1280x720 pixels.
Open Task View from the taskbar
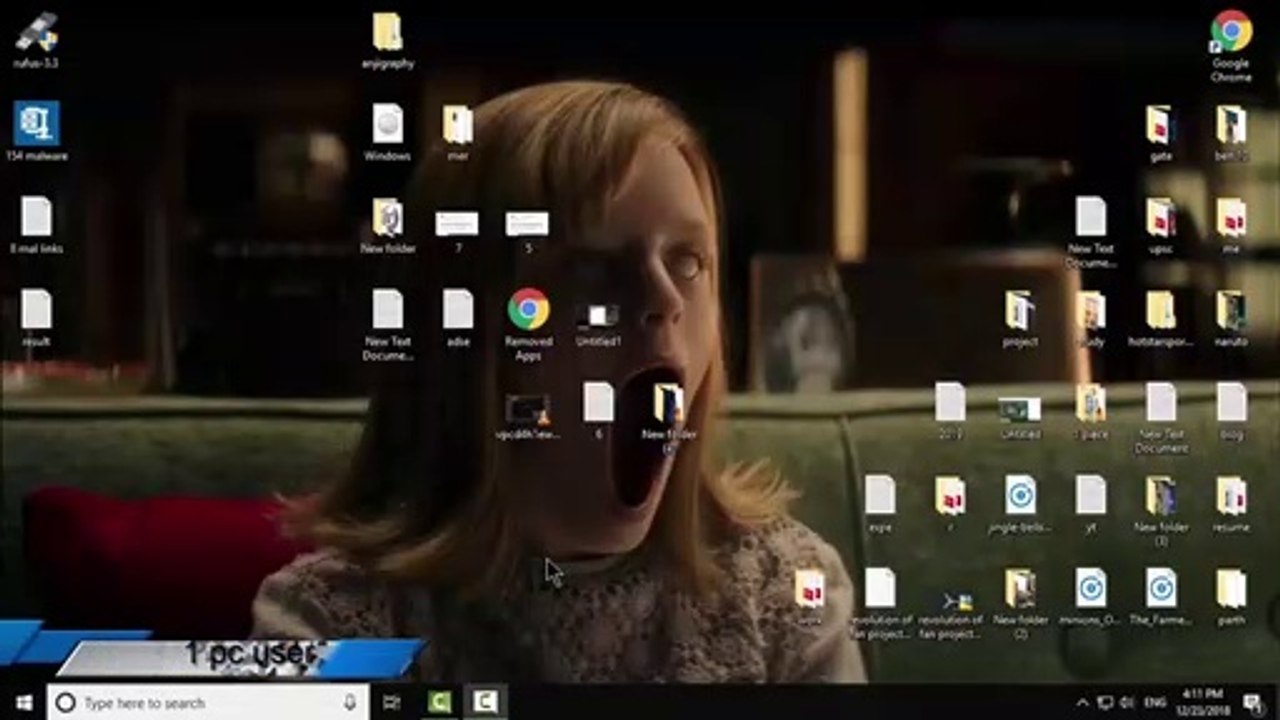click(392, 703)
